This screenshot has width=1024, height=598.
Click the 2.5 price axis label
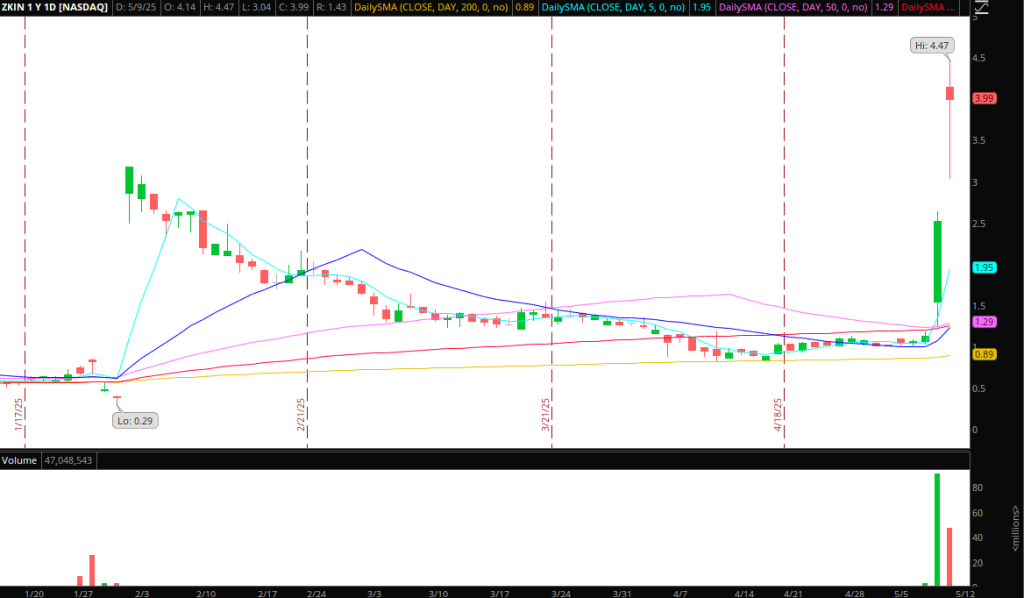979,224
